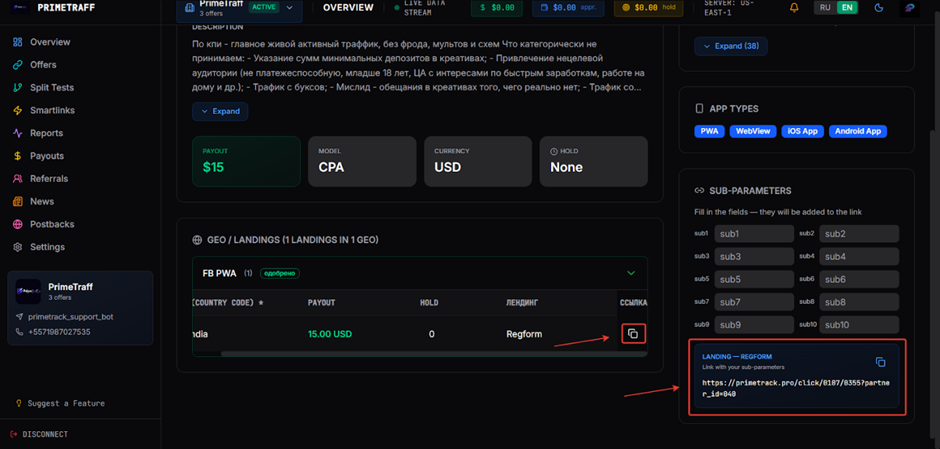Click Suggest a Feature link
The height and width of the screenshot is (449, 940).
click(x=67, y=403)
